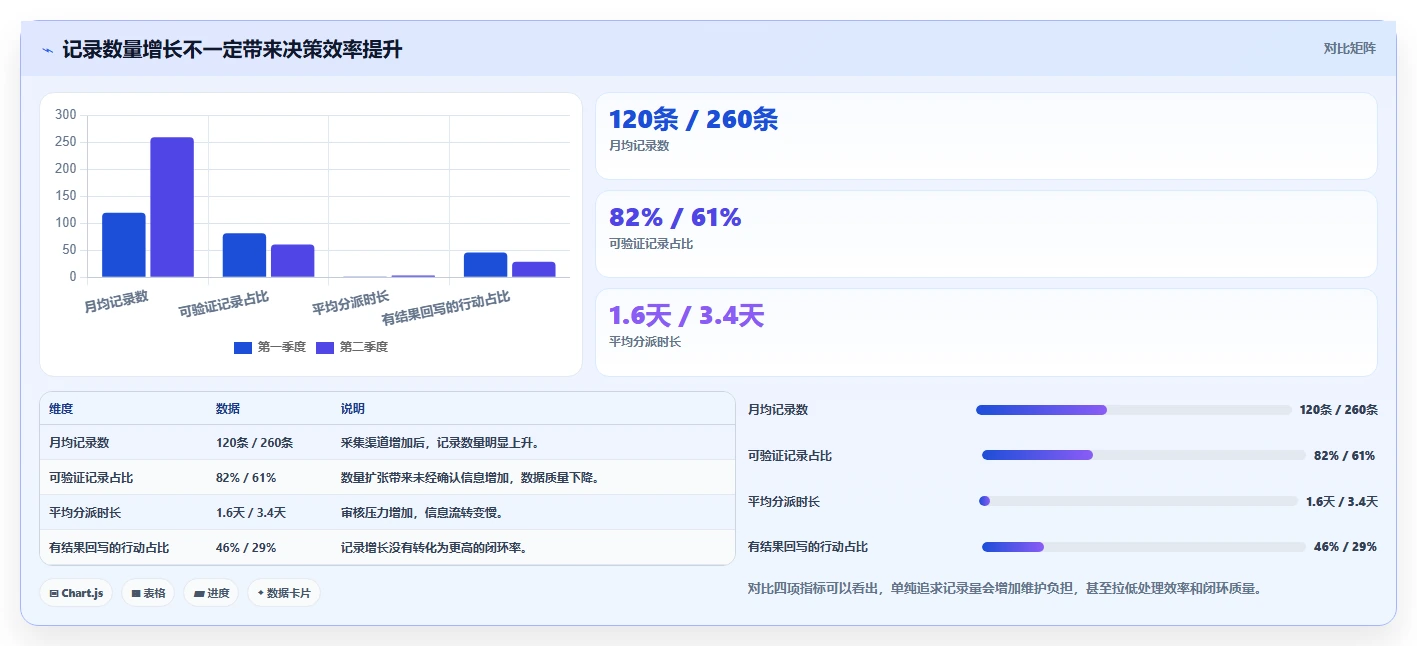The image size is (1417, 646).
Task: Click the 说明 table column header
Action: tap(353, 409)
